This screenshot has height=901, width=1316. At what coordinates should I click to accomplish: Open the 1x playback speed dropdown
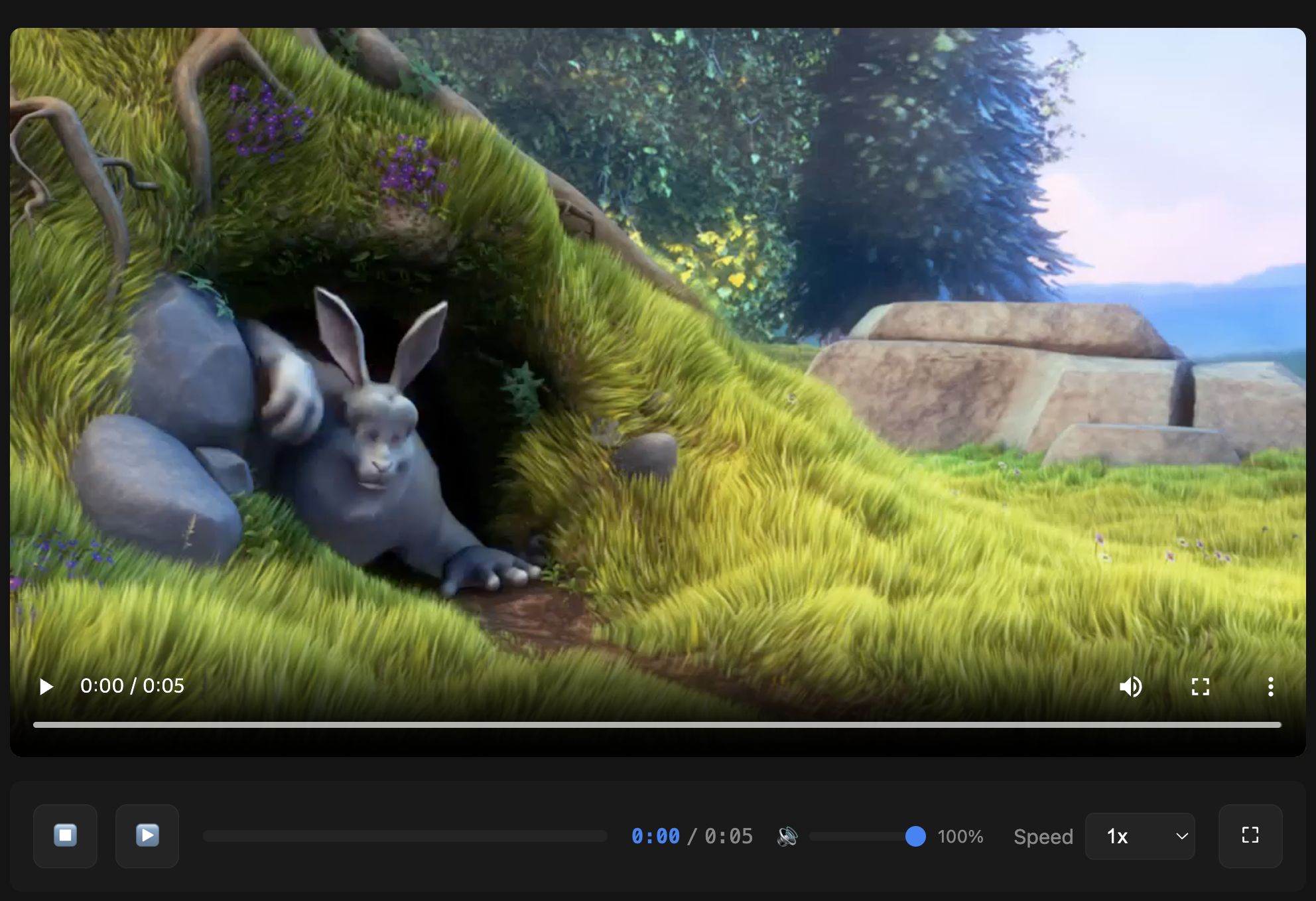point(1140,836)
